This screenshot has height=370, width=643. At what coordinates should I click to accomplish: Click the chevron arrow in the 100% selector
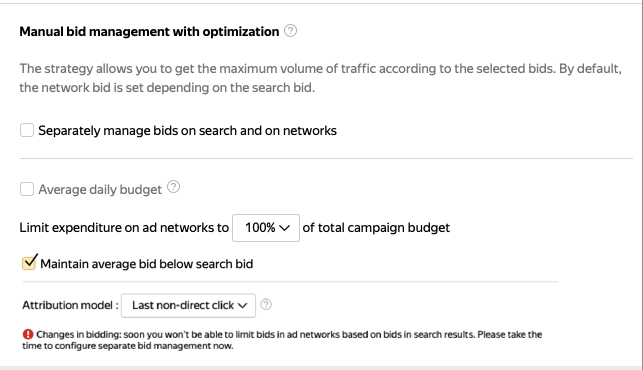[x=285, y=228]
